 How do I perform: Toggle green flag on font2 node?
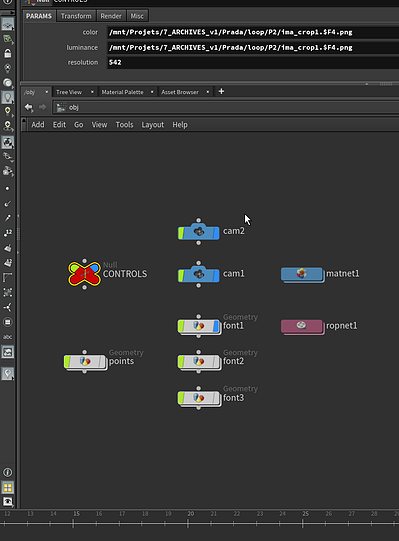tap(181, 362)
